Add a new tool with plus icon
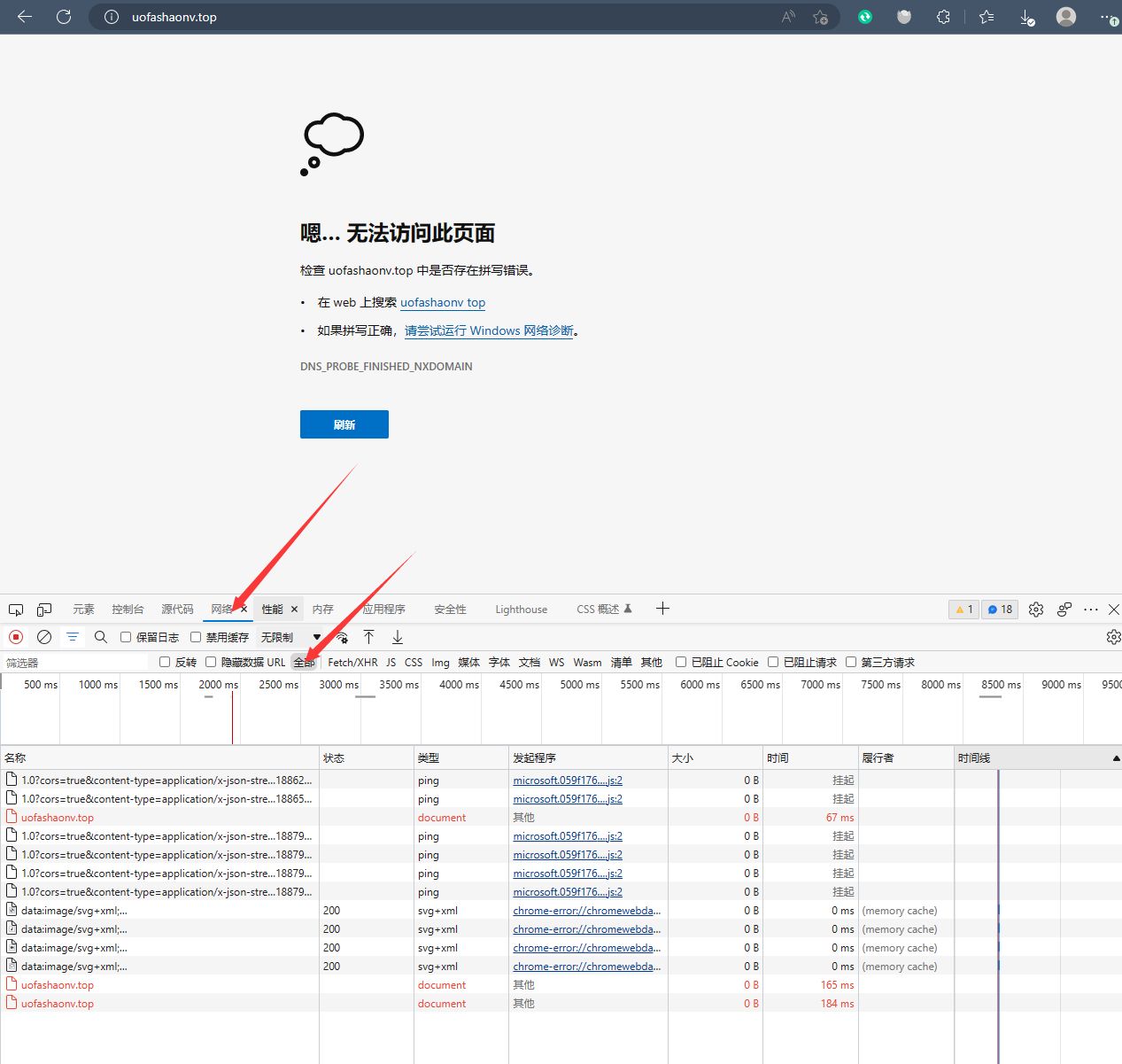 pyautogui.click(x=662, y=609)
